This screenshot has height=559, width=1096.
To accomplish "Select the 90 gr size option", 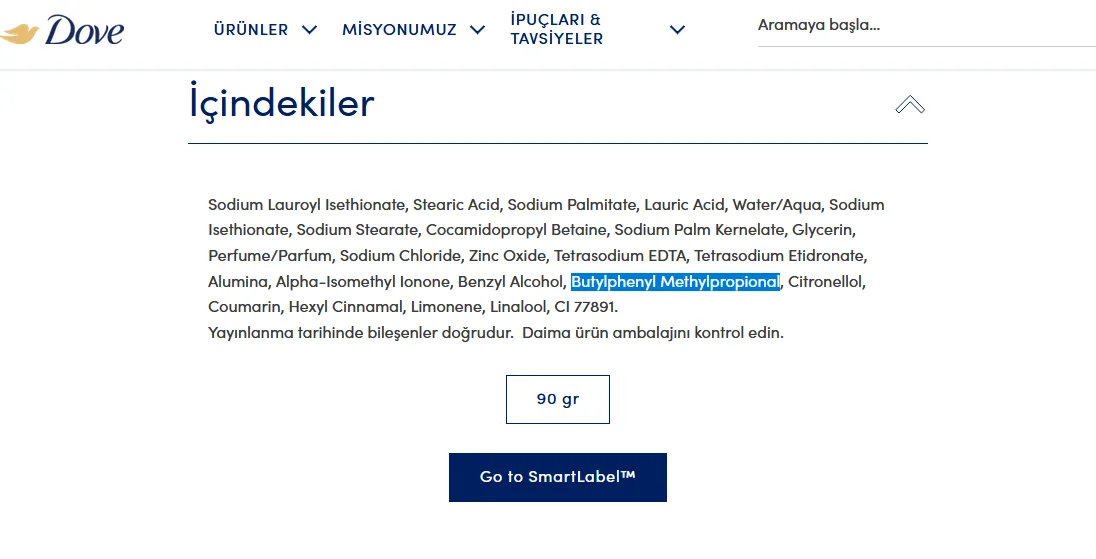I will pyautogui.click(x=557, y=399).
